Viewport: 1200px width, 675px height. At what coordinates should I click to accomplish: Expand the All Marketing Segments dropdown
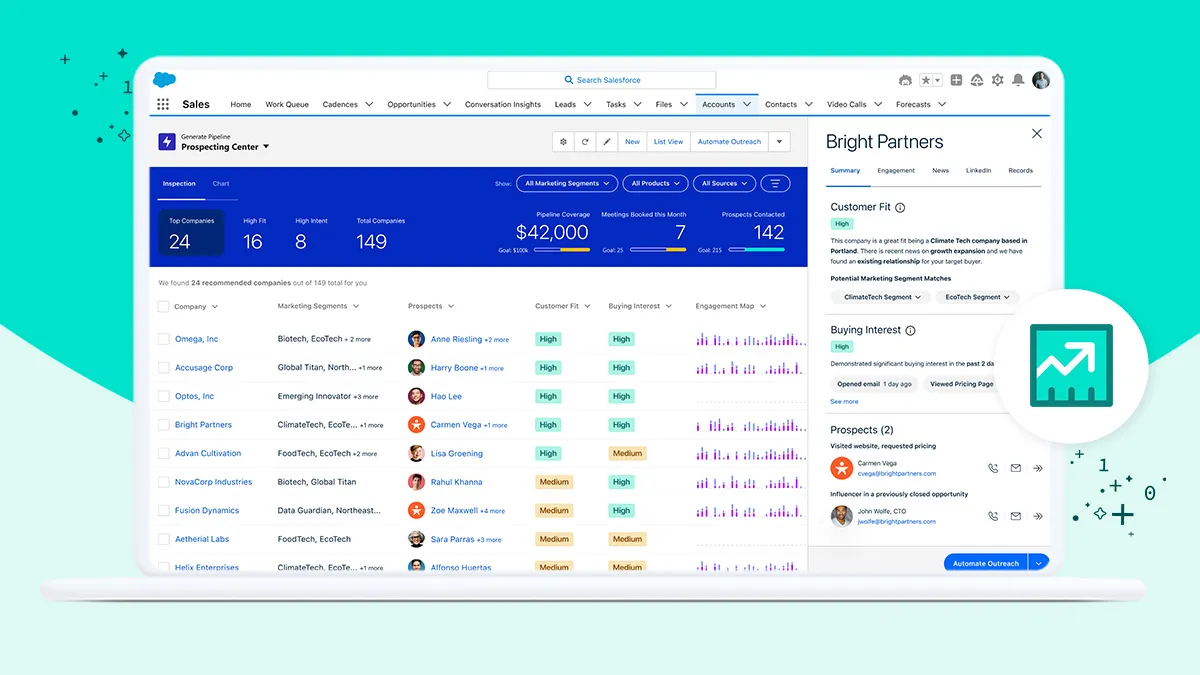[566, 183]
